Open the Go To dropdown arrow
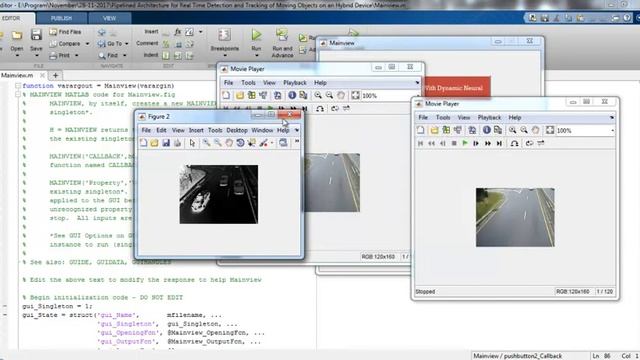Image resolution: width=640 pixels, height=360 pixels. pyautogui.click(x=127, y=44)
